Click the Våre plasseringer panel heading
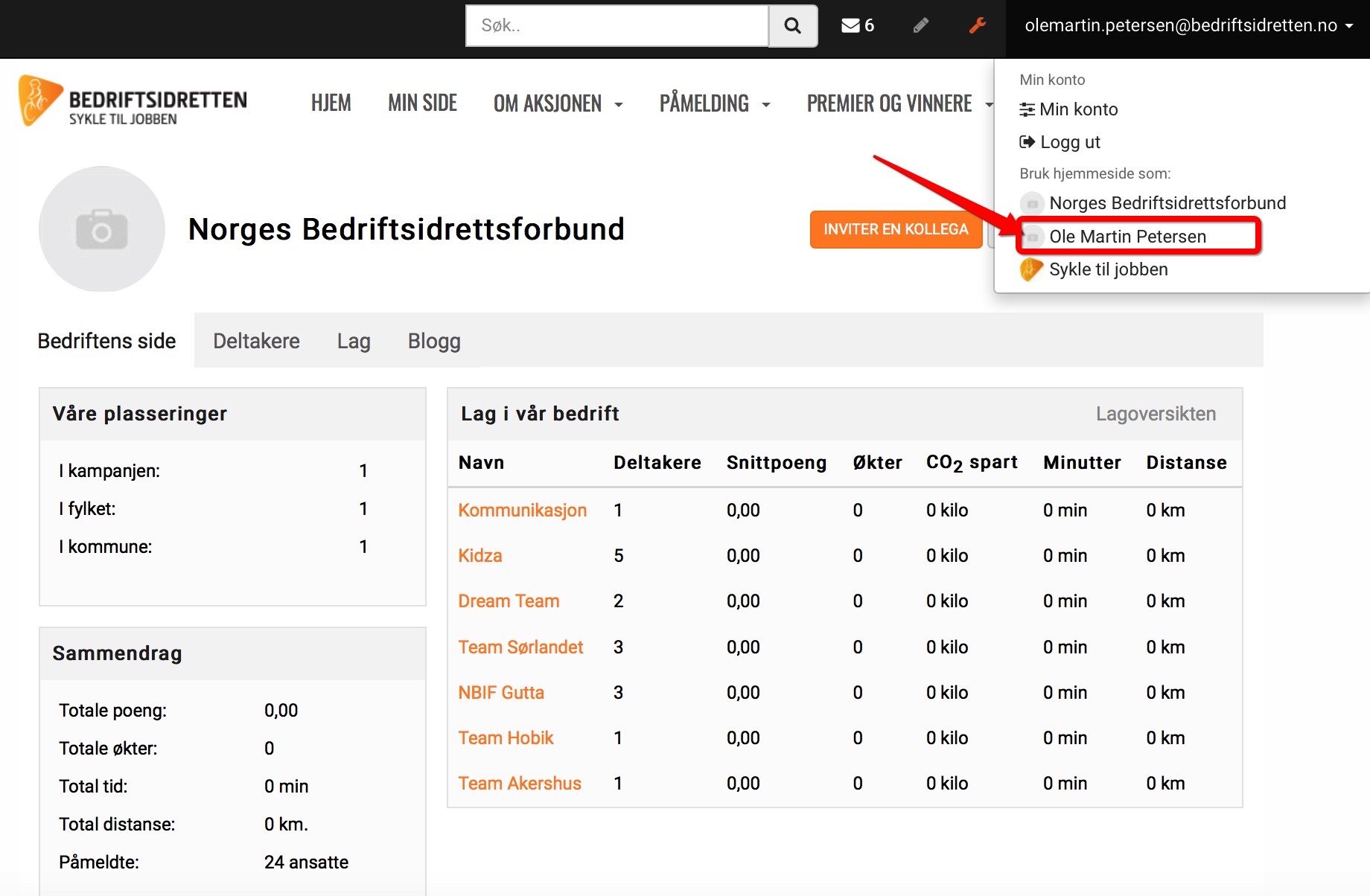 (140, 414)
